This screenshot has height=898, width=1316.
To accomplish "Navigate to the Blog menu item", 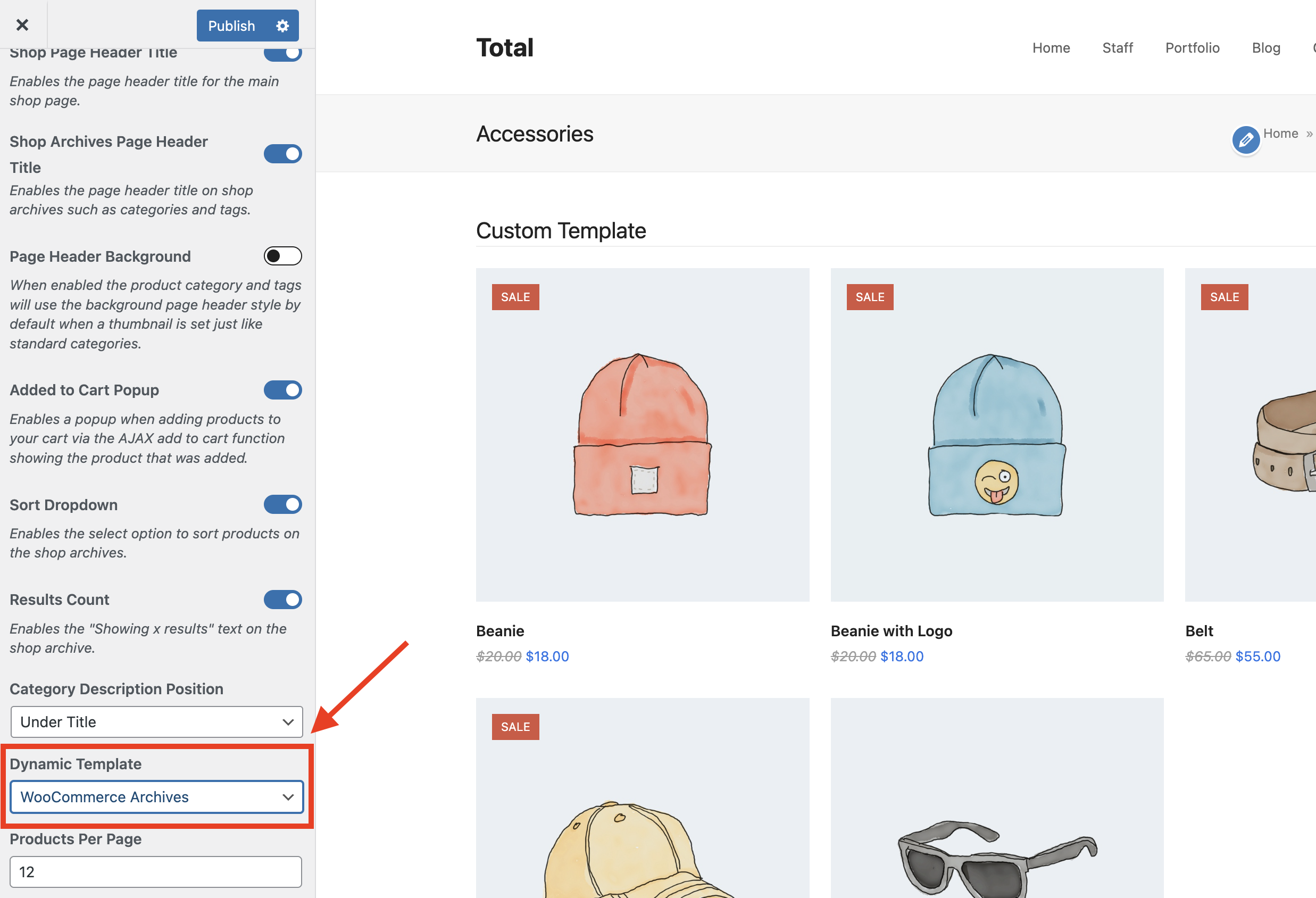I will pyautogui.click(x=1266, y=47).
